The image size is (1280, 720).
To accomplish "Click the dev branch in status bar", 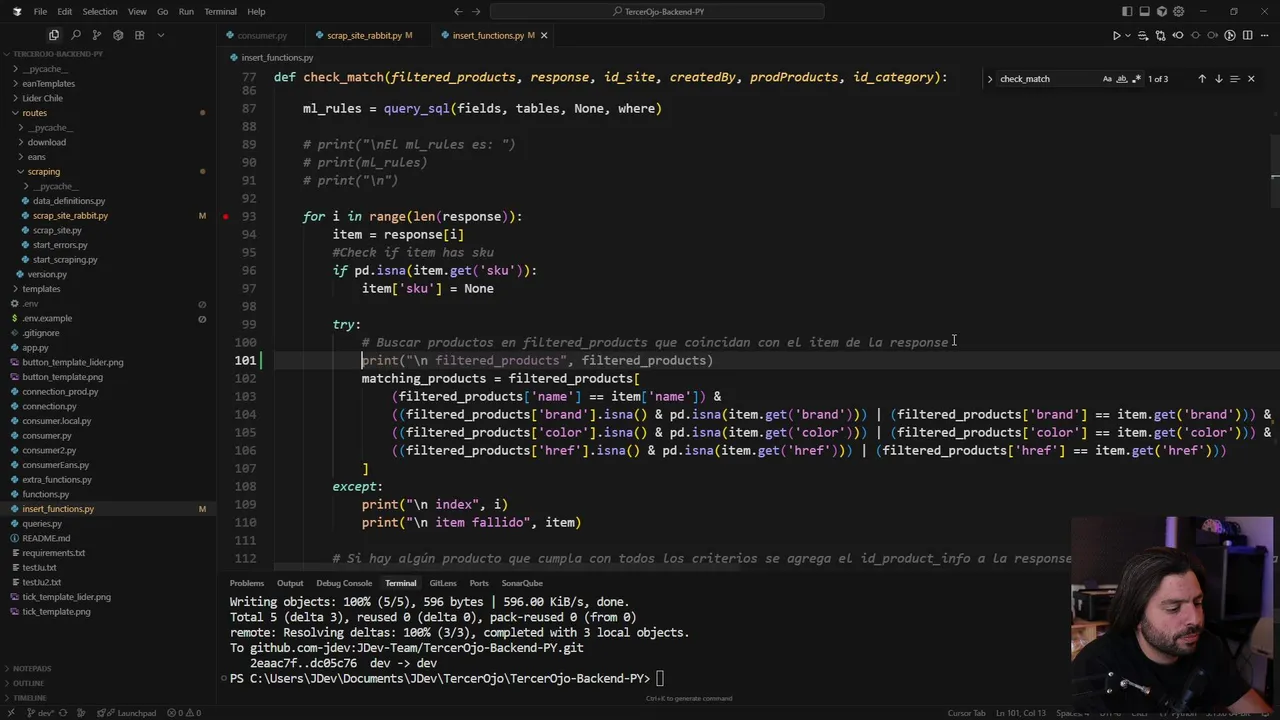I will tap(42, 713).
